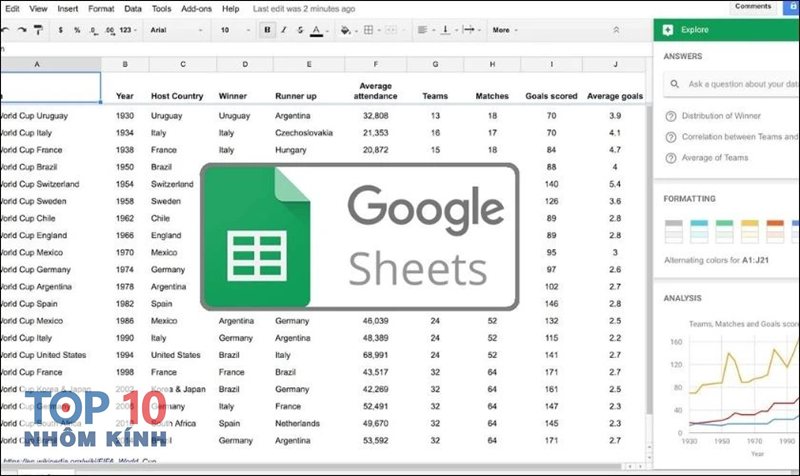Apply the orange alternating colors swatch
800x476 pixels.
tap(774, 231)
